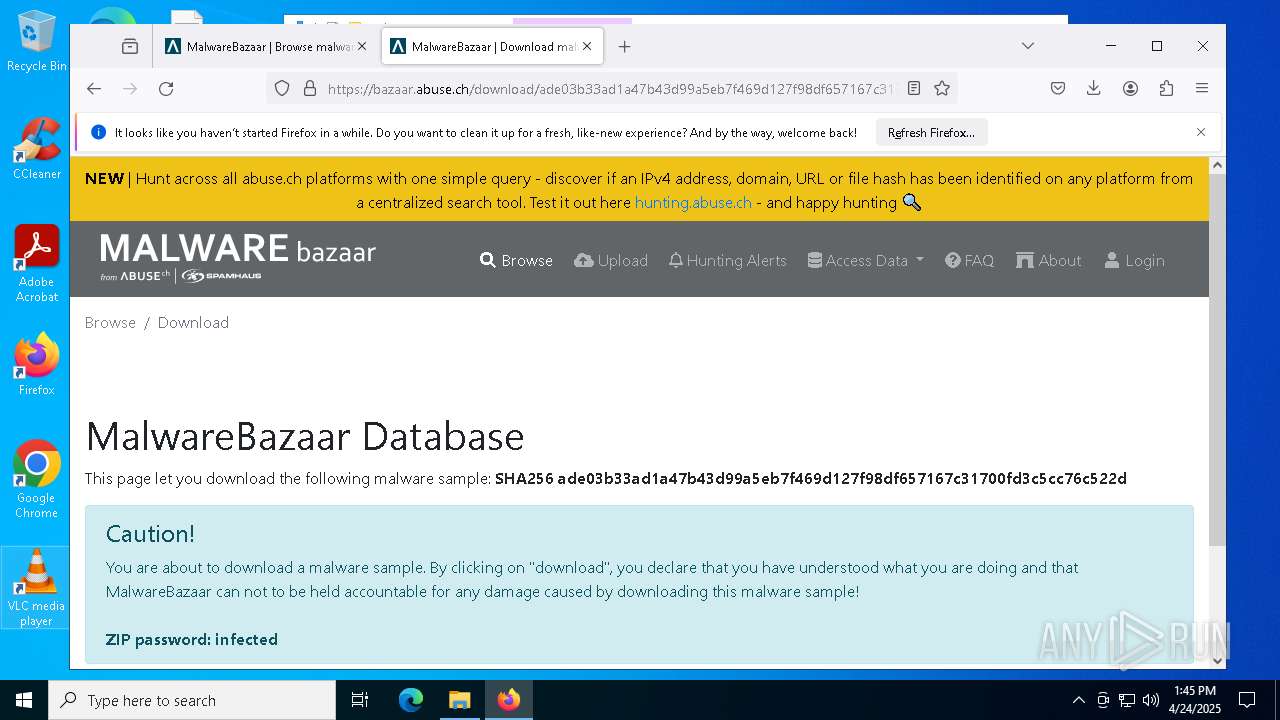Viewport: 1280px width, 720px height.
Task: Reload the current page
Action: 166,88
